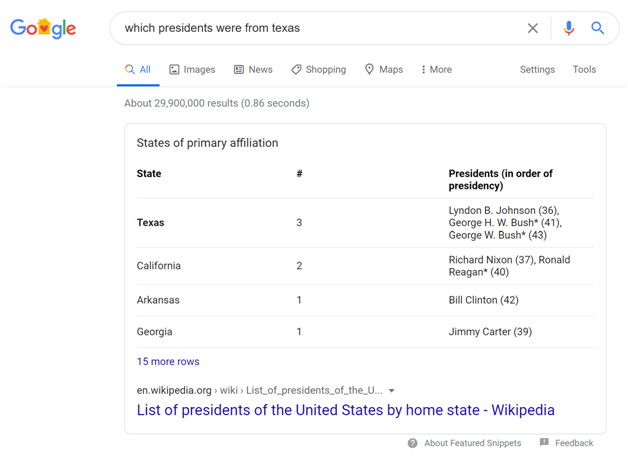Click the Google logo
The height and width of the screenshot is (461, 628).
pos(43,29)
